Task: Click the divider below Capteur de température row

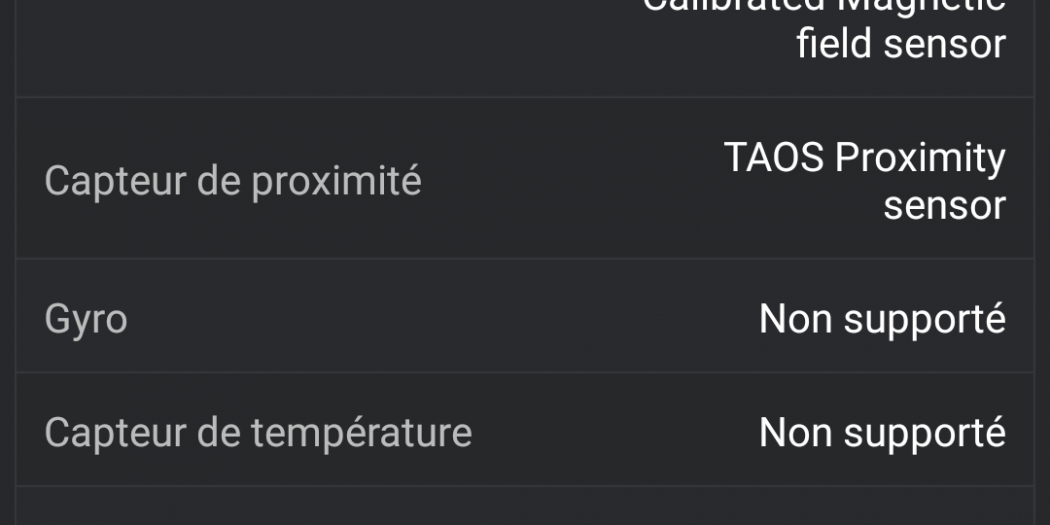Action: (525, 487)
